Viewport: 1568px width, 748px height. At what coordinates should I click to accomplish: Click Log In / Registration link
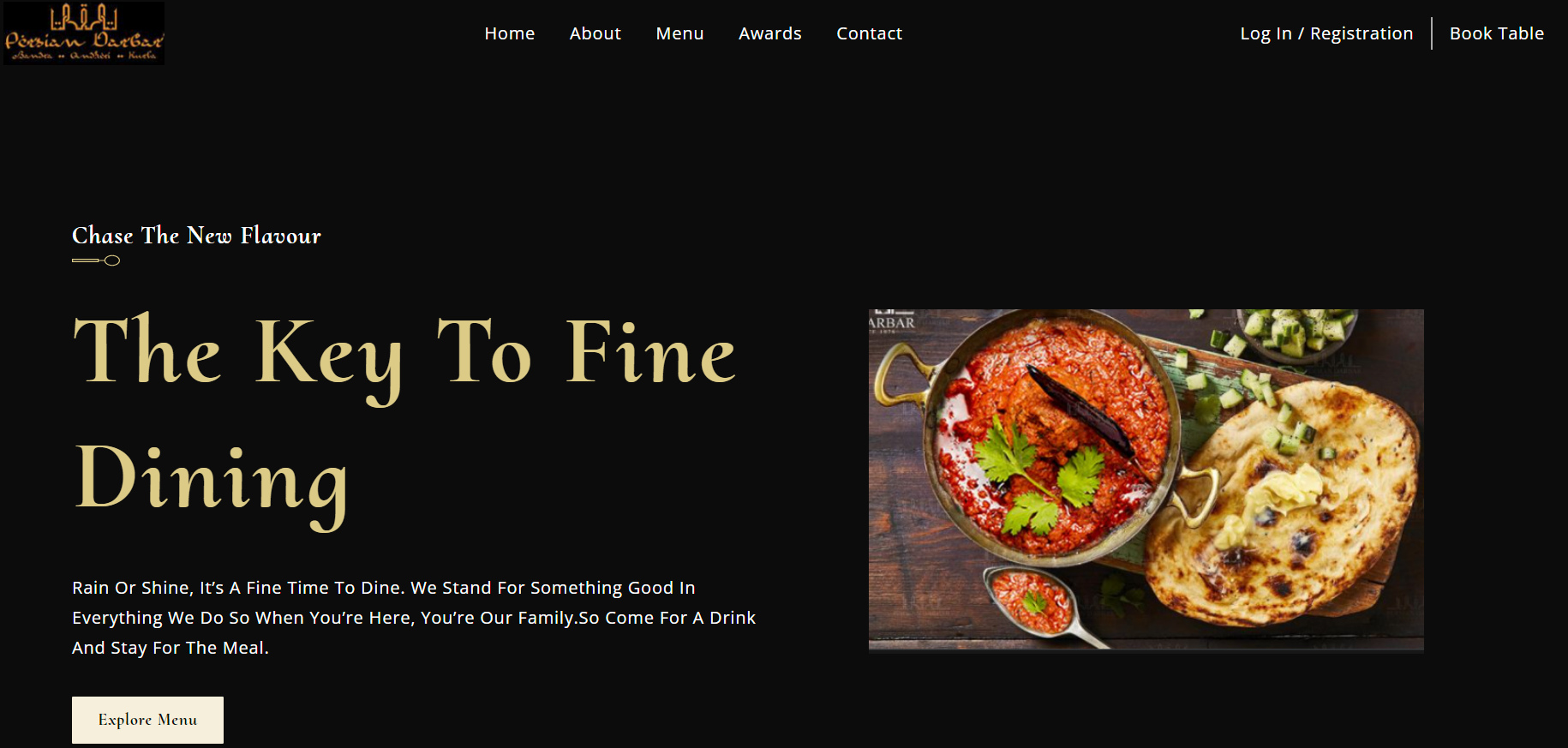(1326, 33)
